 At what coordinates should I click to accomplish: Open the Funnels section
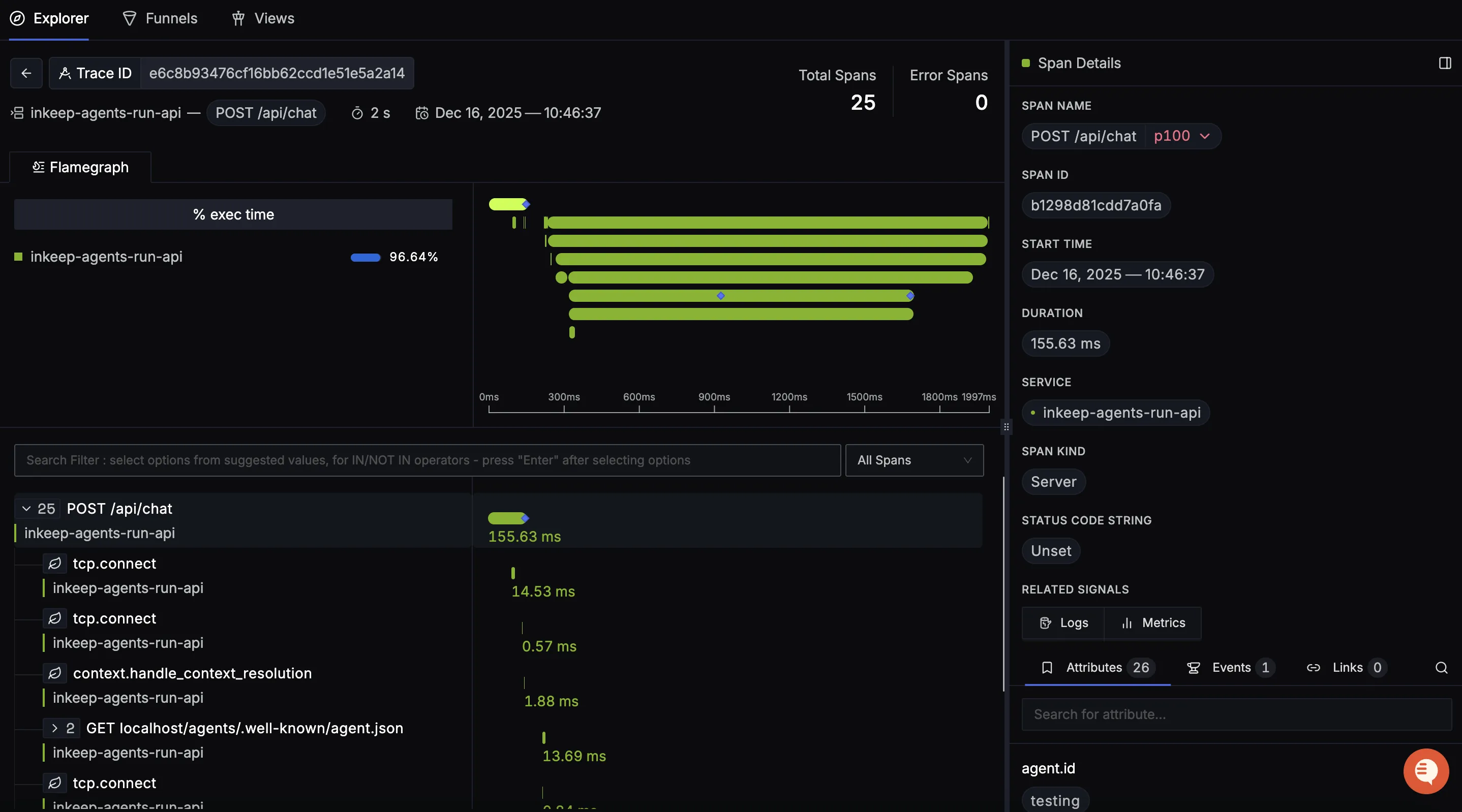[x=160, y=18]
